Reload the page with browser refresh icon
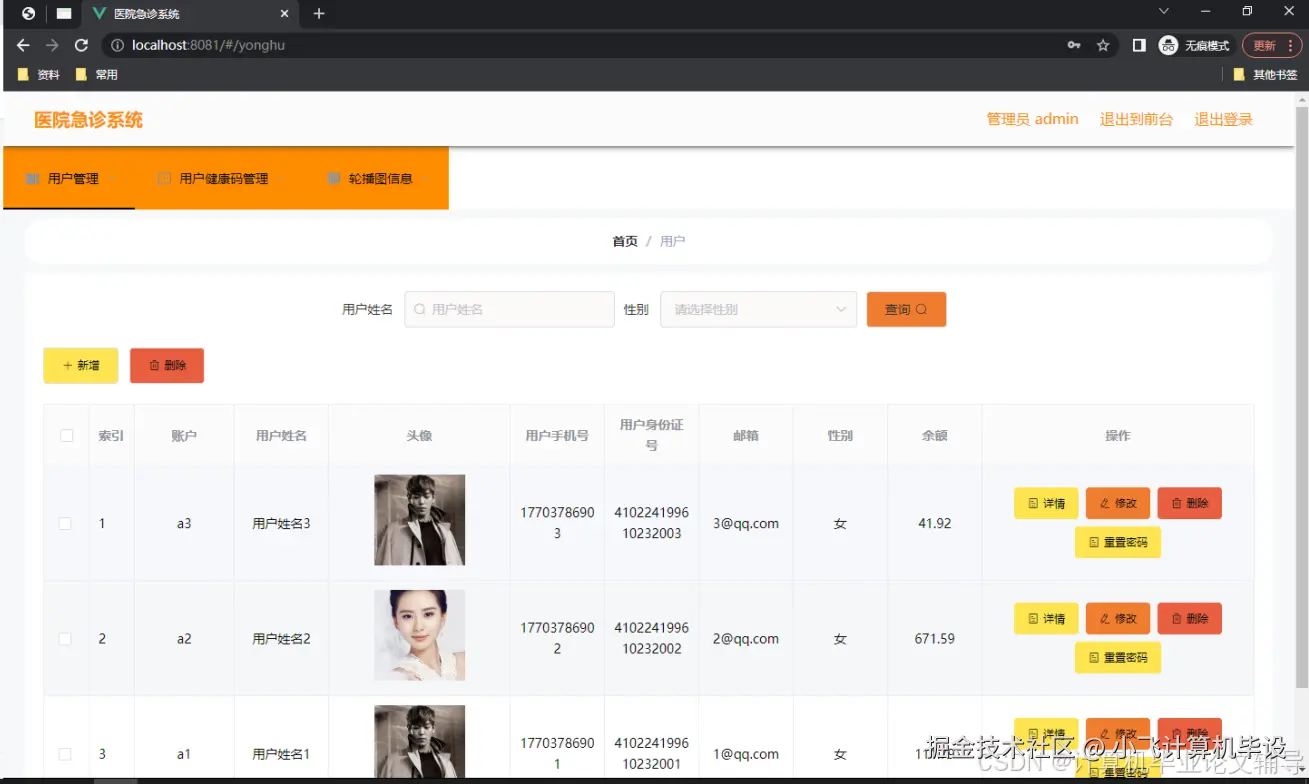The image size is (1309, 784). (82, 45)
